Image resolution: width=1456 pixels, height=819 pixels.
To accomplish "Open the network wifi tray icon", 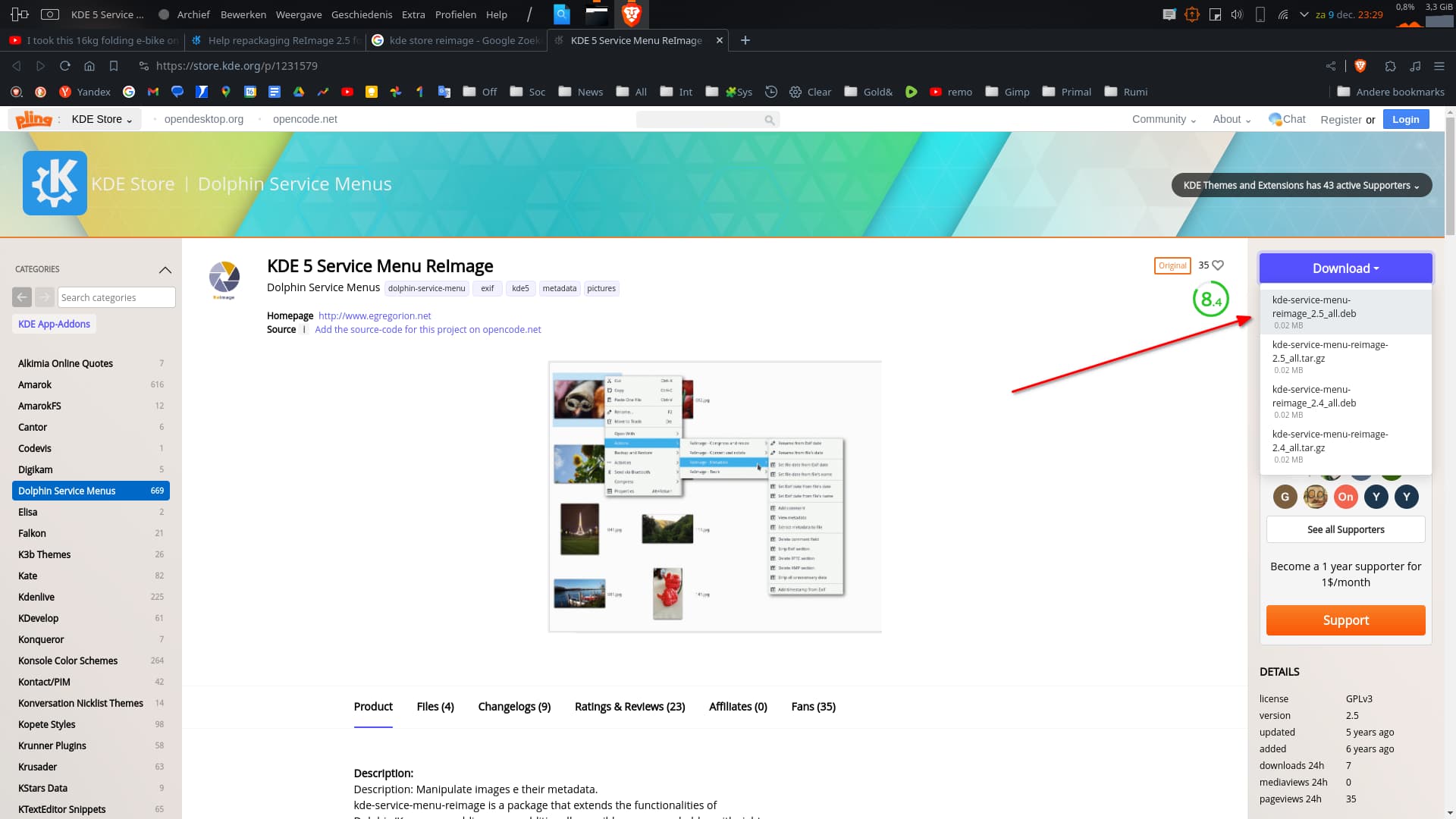I will pos(1283,14).
